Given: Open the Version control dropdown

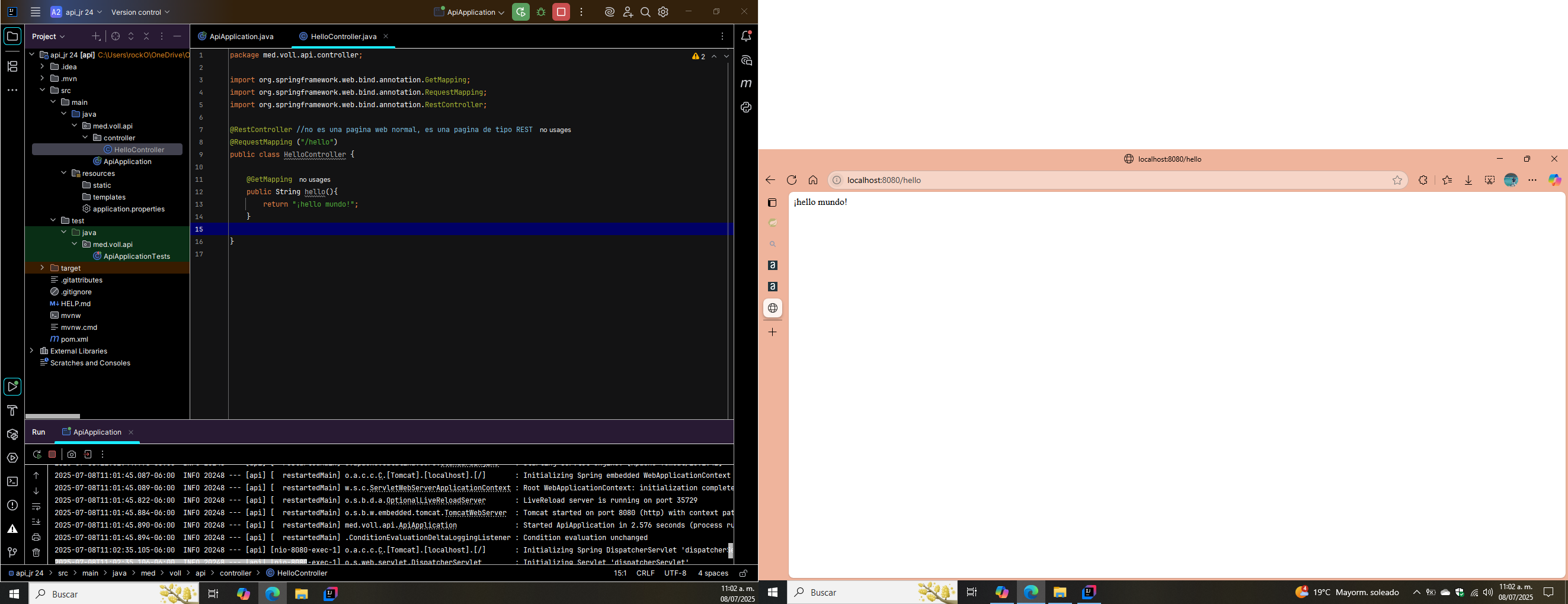Looking at the screenshot, I should click(x=140, y=12).
